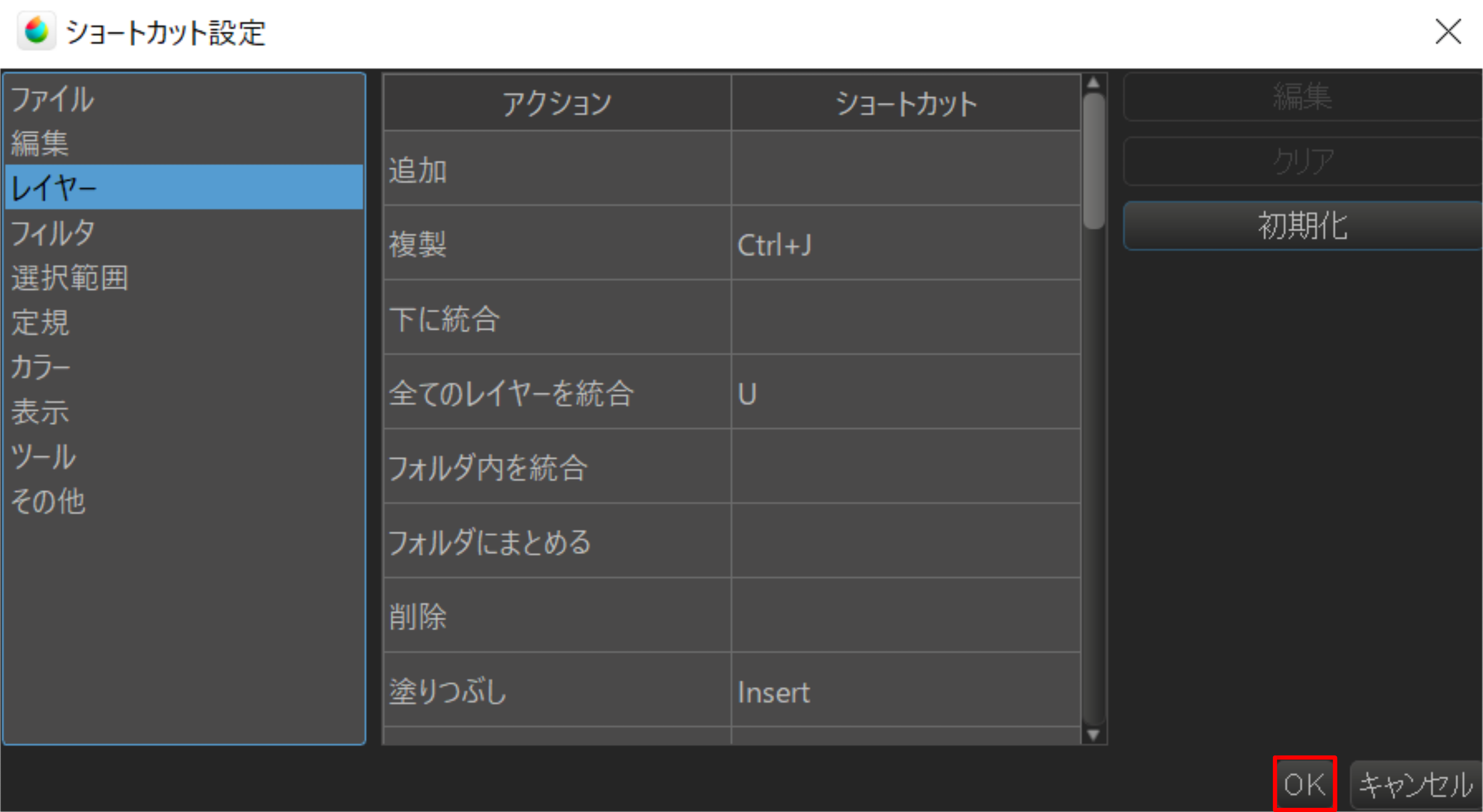Select the フォルダ内を統合 action row
The height and width of the screenshot is (812, 1483).
[732, 466]
